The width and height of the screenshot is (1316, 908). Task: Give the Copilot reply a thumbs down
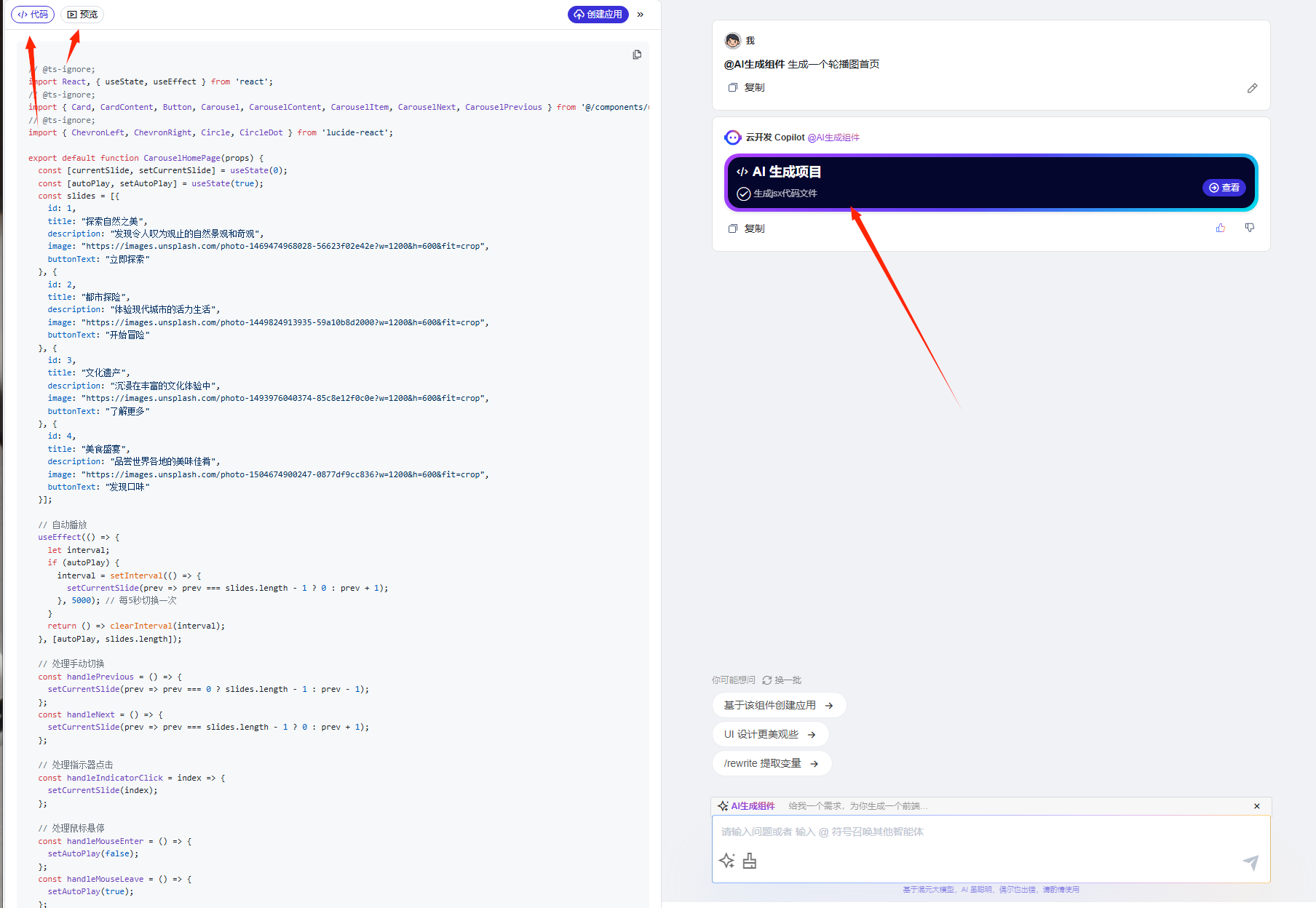point(1250,228)
